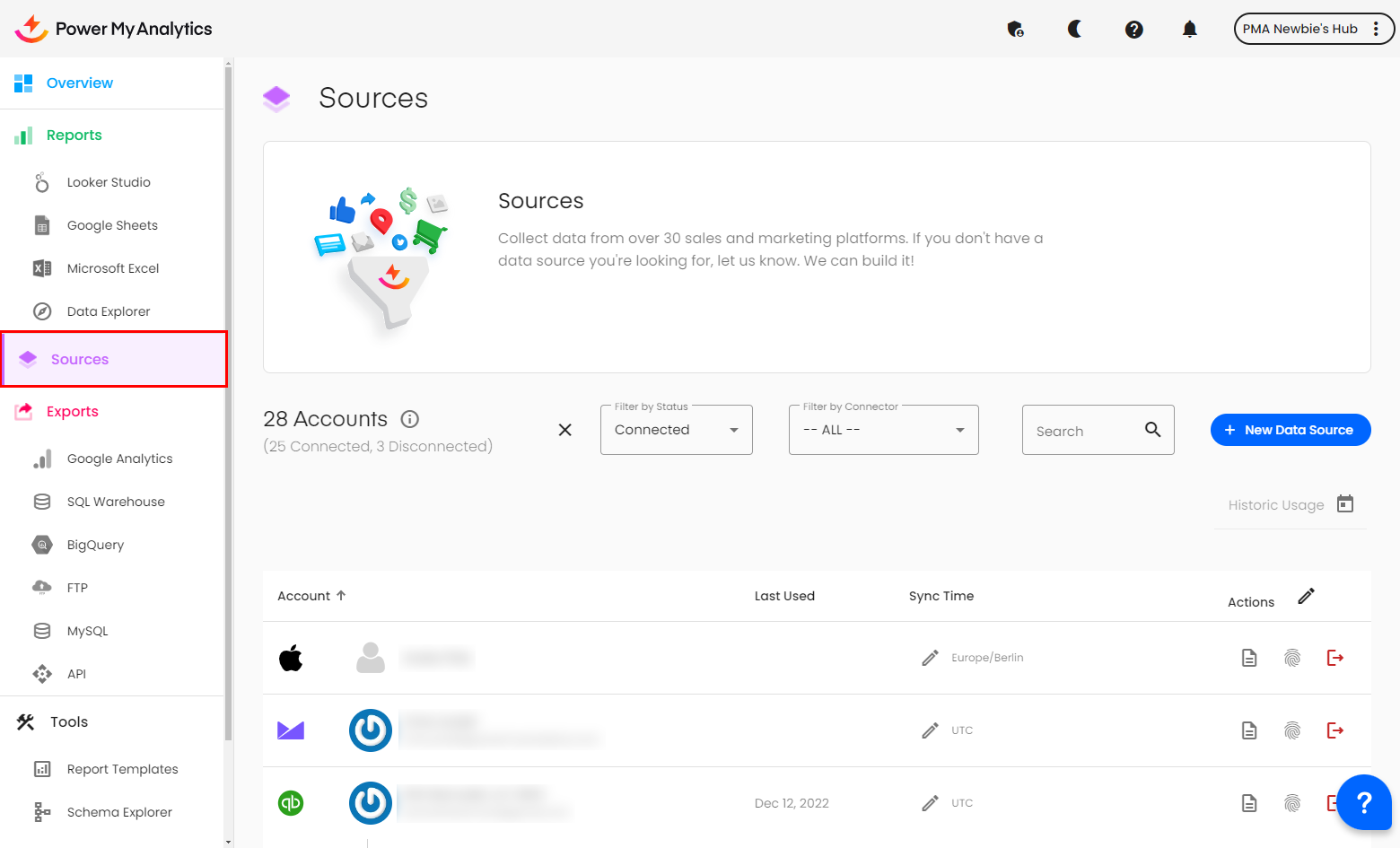The image size is (1400, 848).
Task: Disconnect the Apple account source
Action: pyautogui.click(x=1334, y=658)
